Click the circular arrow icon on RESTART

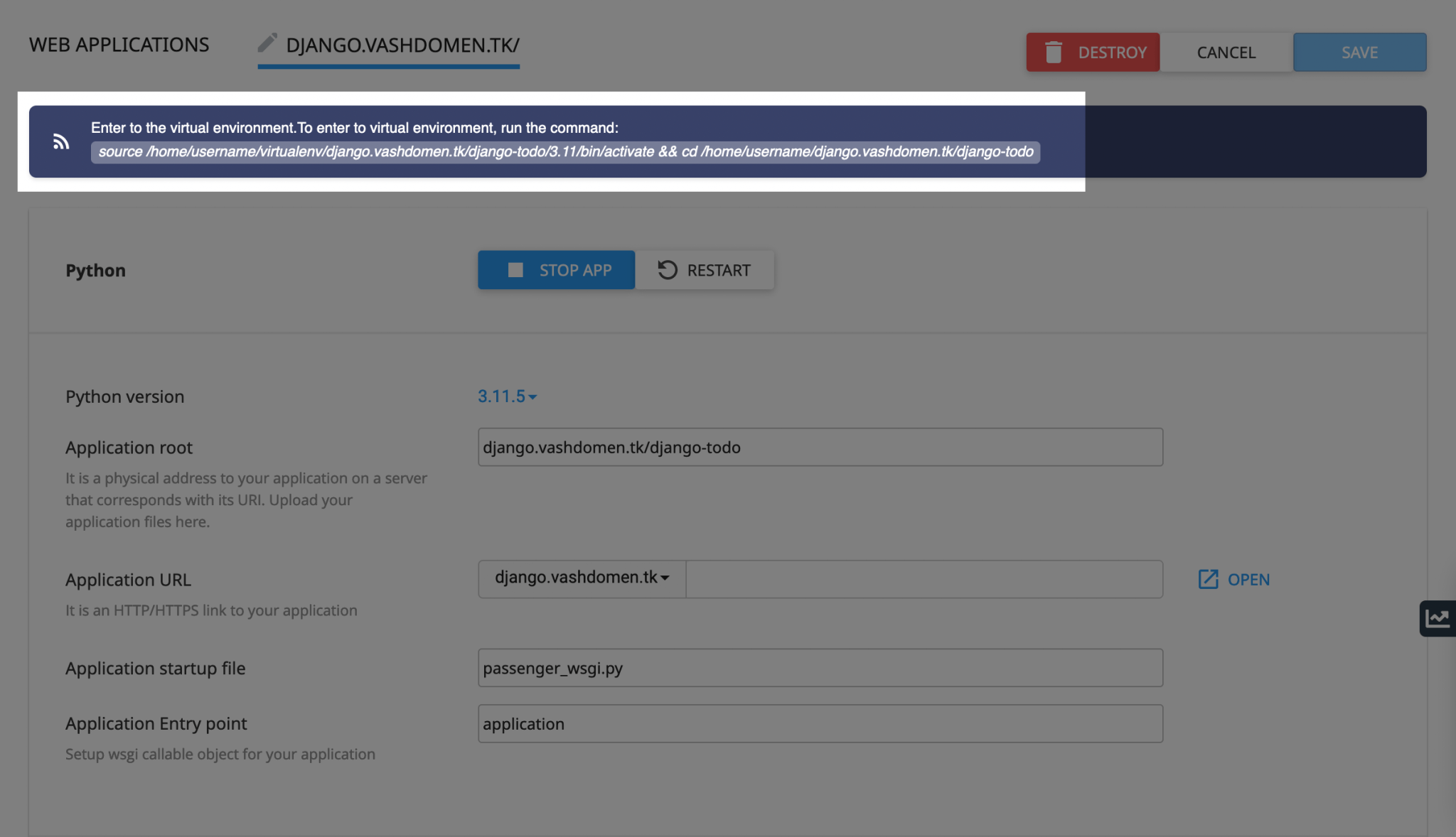(x=667, y=269)
